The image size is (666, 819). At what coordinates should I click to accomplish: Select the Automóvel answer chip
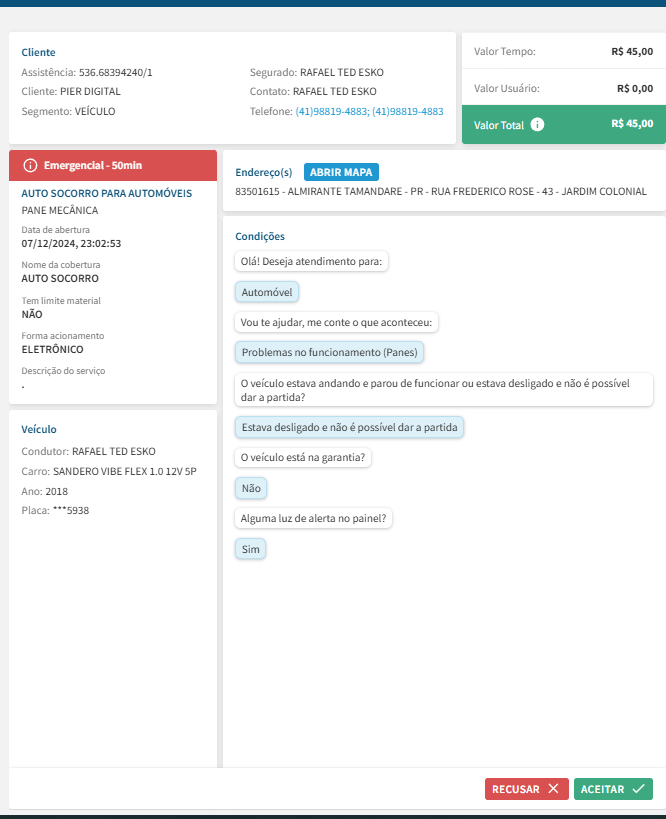pyautogui.click(x=267, y=292)
